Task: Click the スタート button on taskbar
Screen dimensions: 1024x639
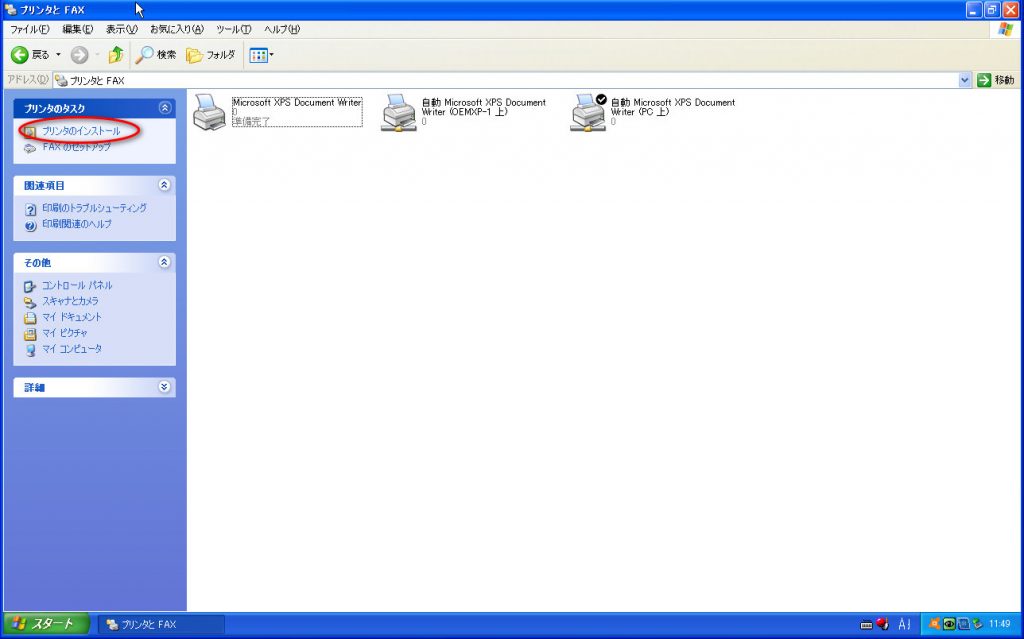Action: pyautogui.click(x=45, y=624)
